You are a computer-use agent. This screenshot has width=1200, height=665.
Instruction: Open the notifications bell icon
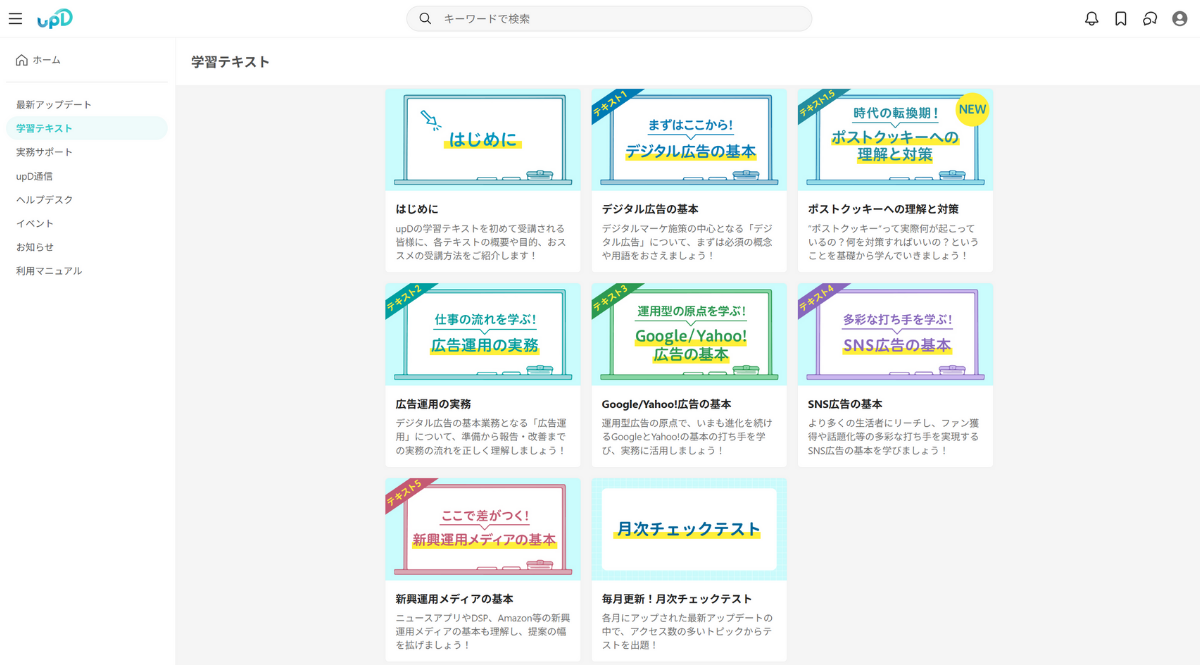pyautogui.click(x=1092, y=19)
